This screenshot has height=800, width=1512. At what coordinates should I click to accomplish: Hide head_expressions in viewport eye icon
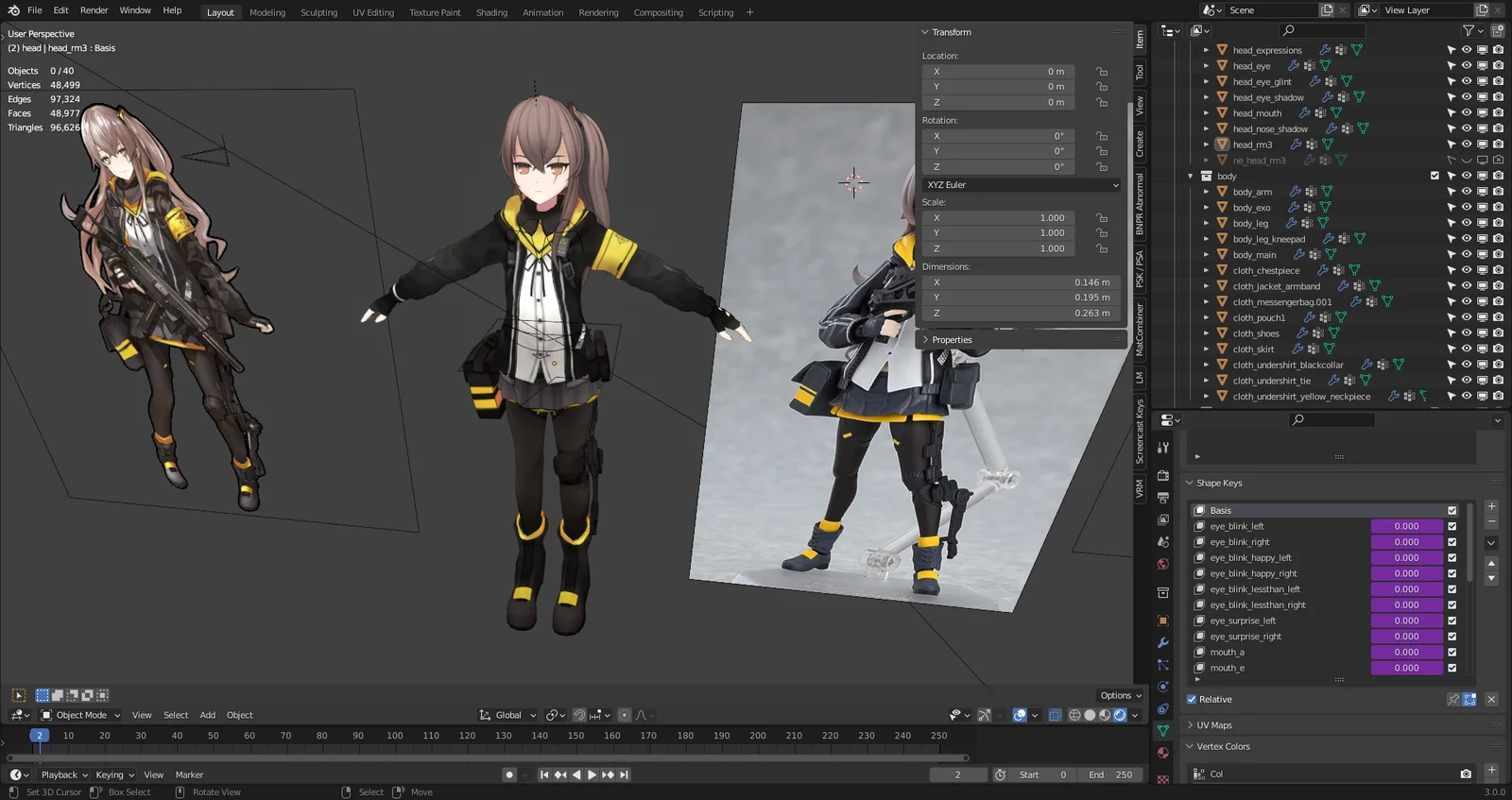click(1467, 50)
